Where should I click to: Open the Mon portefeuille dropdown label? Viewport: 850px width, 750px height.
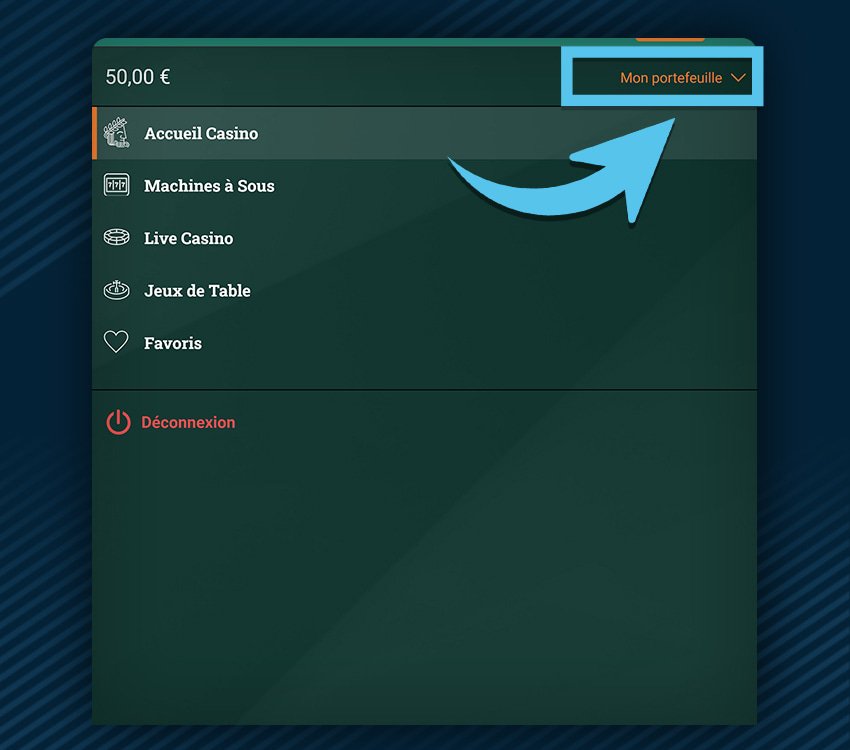(670, 78)
